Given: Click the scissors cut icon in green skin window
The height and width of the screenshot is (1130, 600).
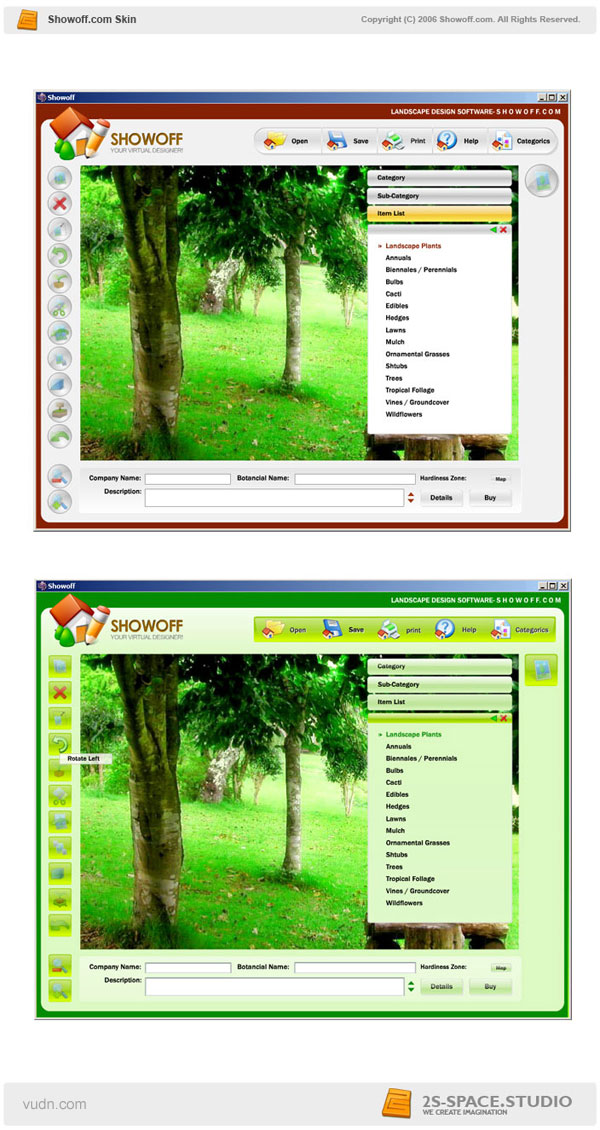Looking at the screenshot, I should click(60, 796).
